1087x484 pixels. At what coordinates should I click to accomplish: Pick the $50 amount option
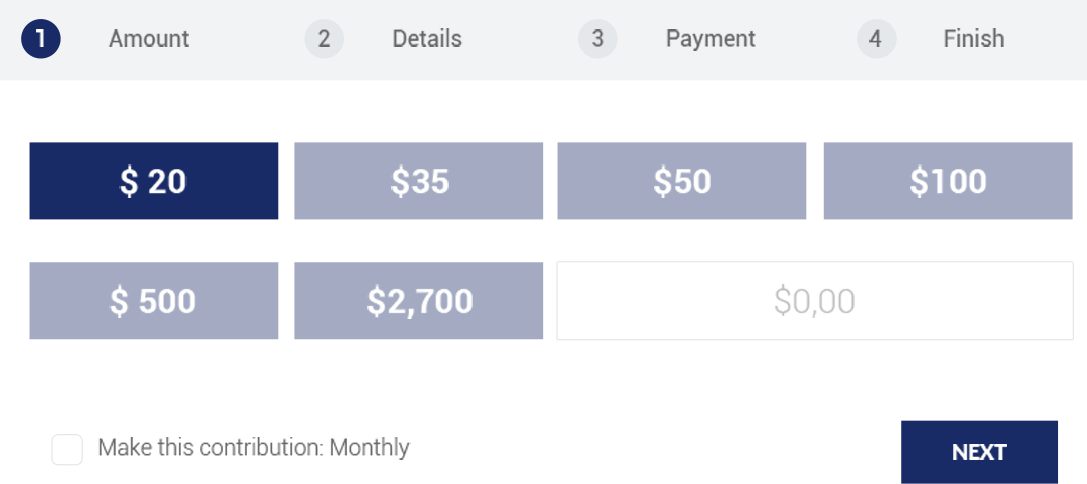click(682, 181)
